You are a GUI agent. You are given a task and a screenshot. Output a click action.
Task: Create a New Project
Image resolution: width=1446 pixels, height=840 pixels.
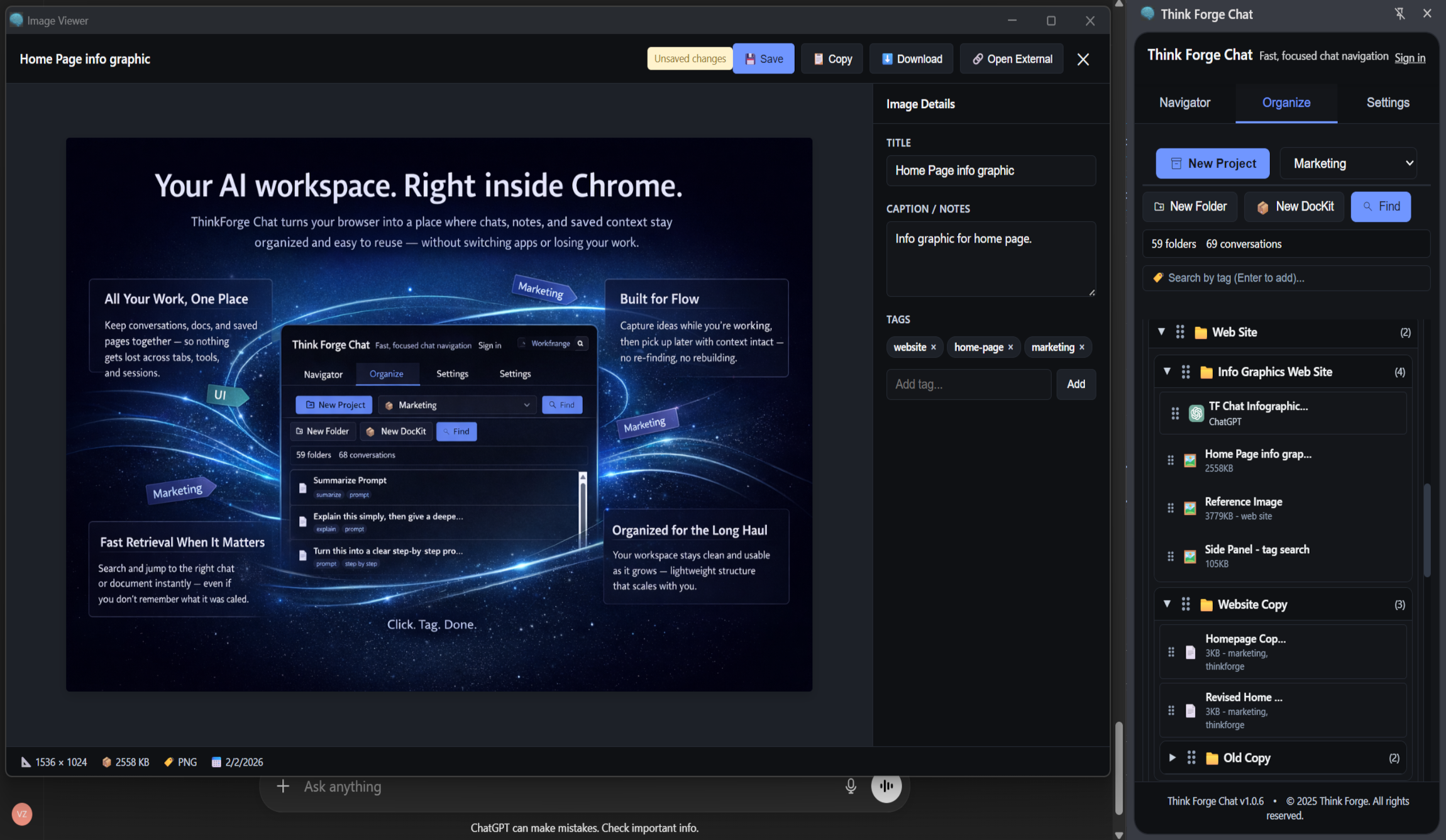(1212, 163)
